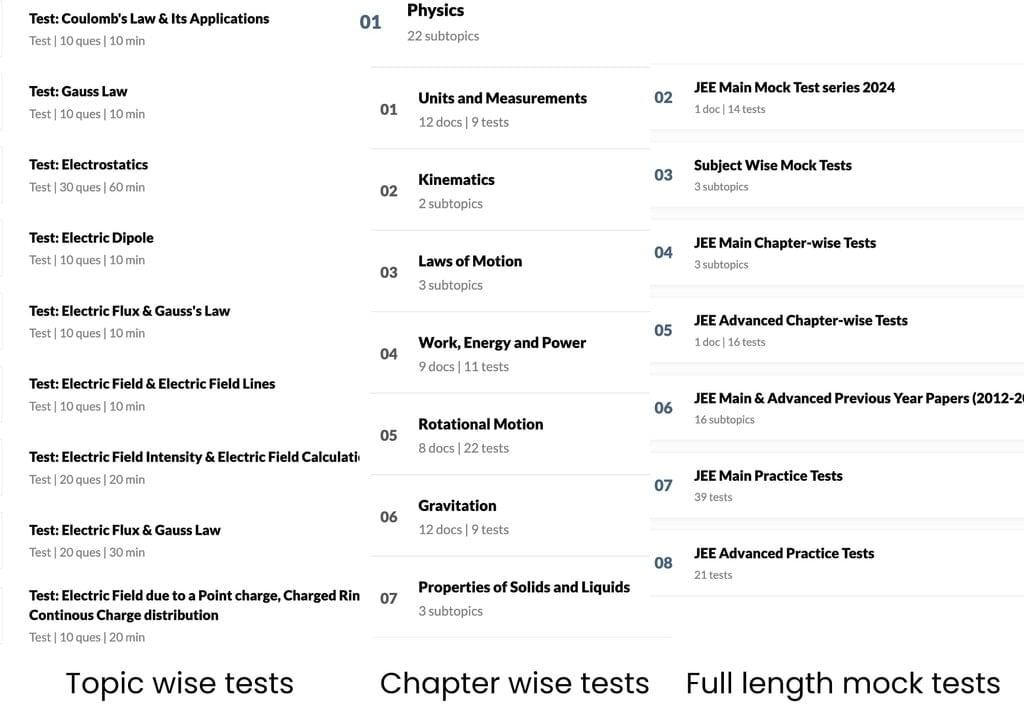The image size is (1024, 724).
Task: Open Test: Electric Flux & Gauss Law
Action: 125,530
